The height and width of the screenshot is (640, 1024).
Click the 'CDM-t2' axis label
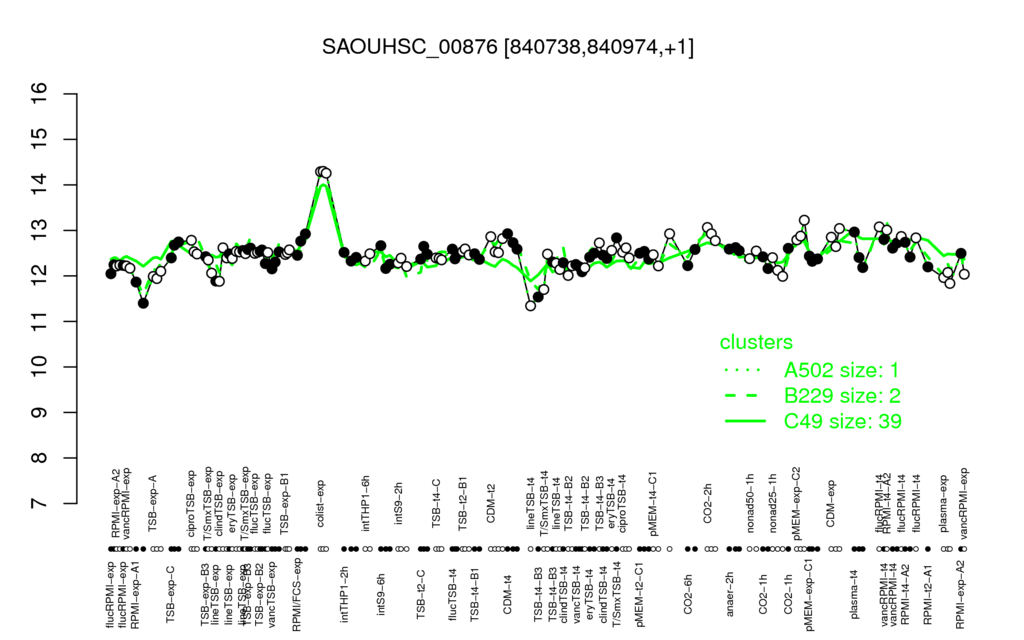pyautogui.click(x=492, y=505)
